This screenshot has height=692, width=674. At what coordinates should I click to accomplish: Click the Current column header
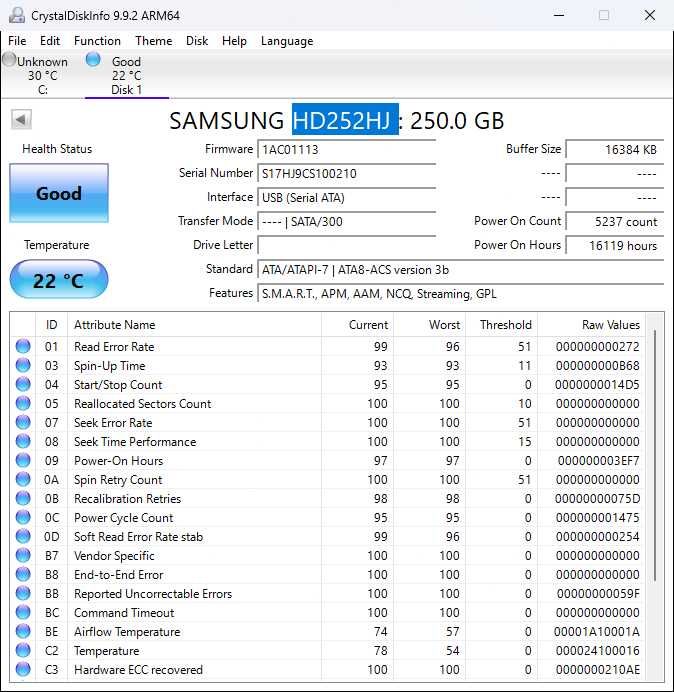coord(357,325)
